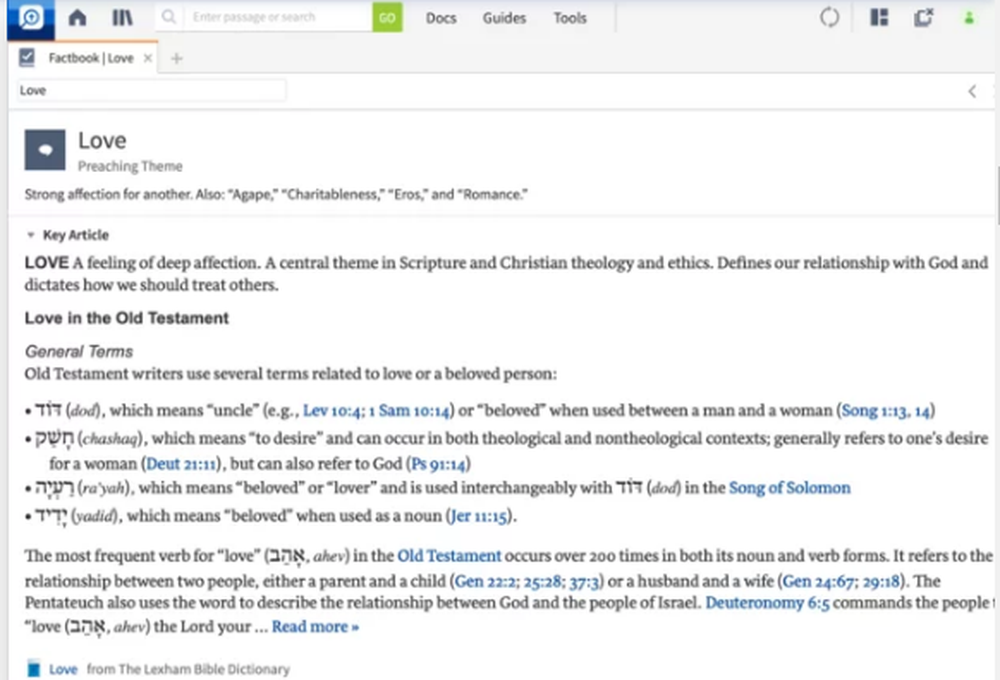Open the Ps 91:14 reference link
Screen dimensions: 1000x680
tap(438, 464)
